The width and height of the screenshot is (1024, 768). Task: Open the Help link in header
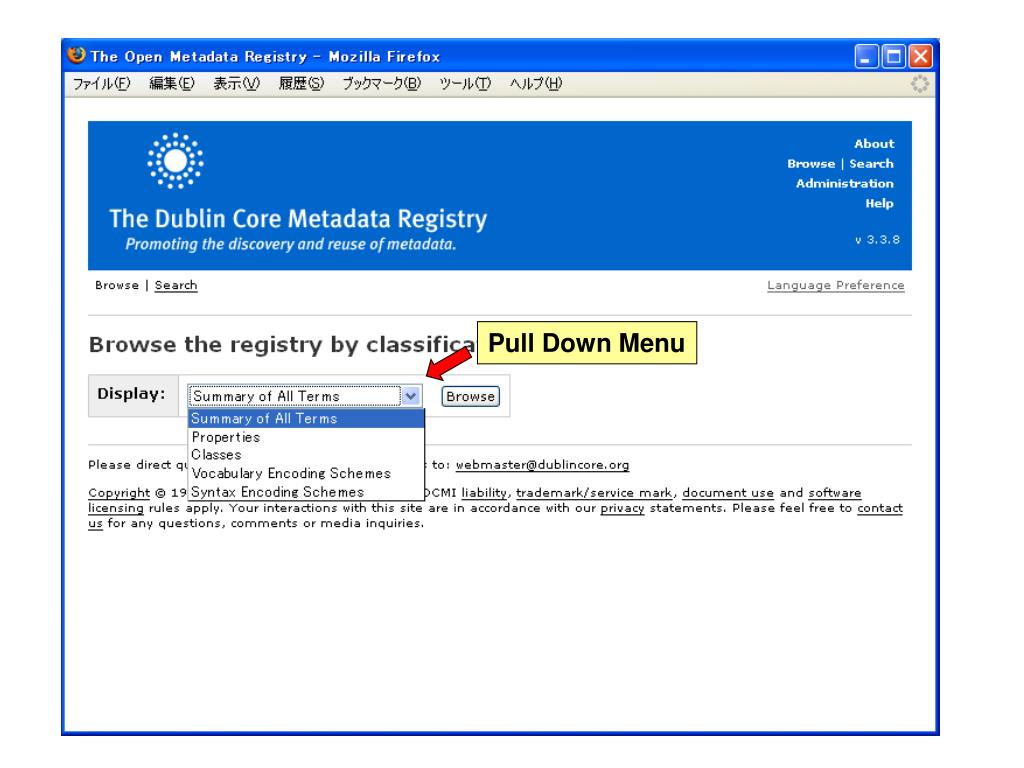[x=879, y=203]
